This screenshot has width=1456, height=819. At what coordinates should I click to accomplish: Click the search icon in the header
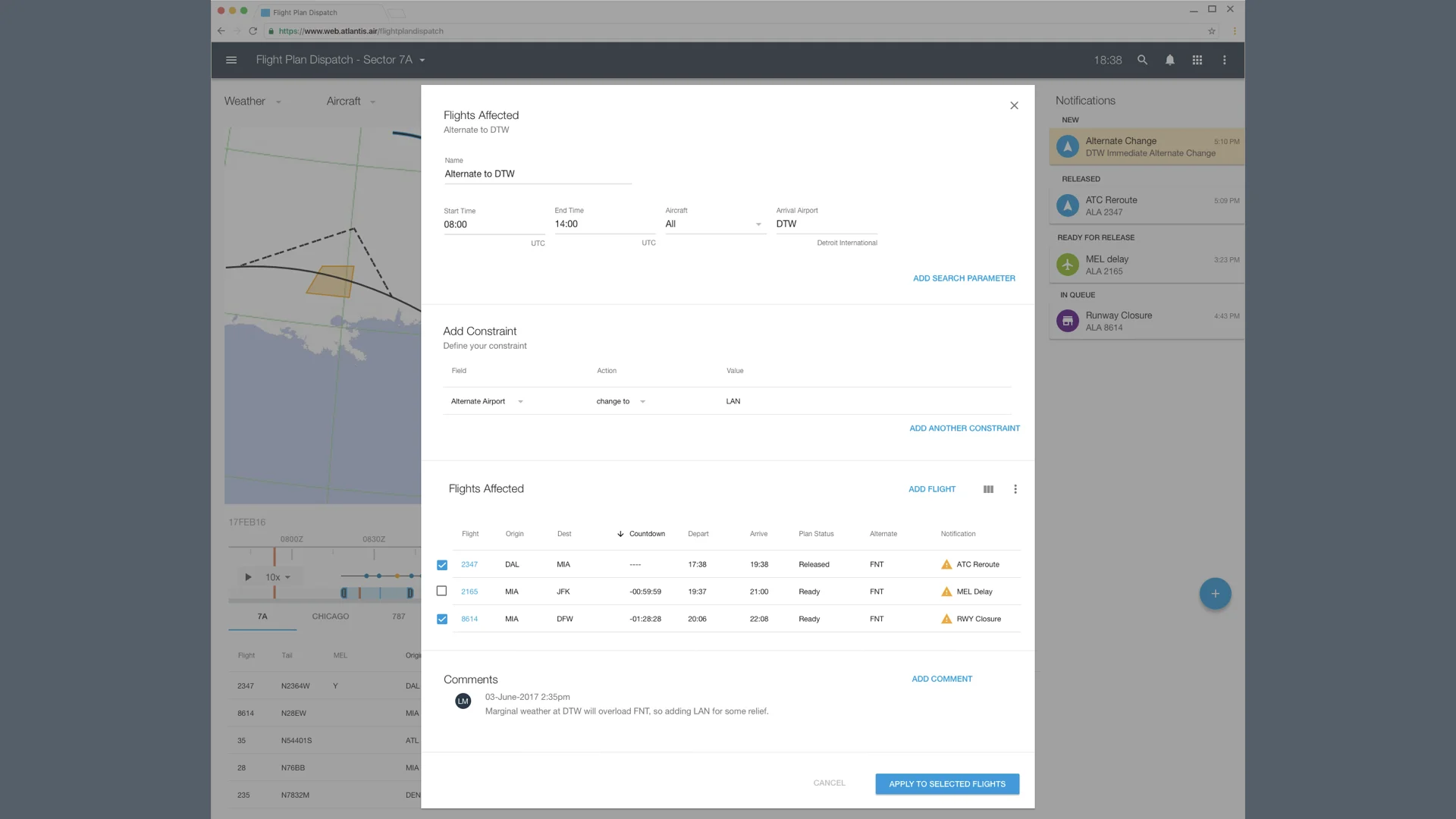click(1142, 60)
